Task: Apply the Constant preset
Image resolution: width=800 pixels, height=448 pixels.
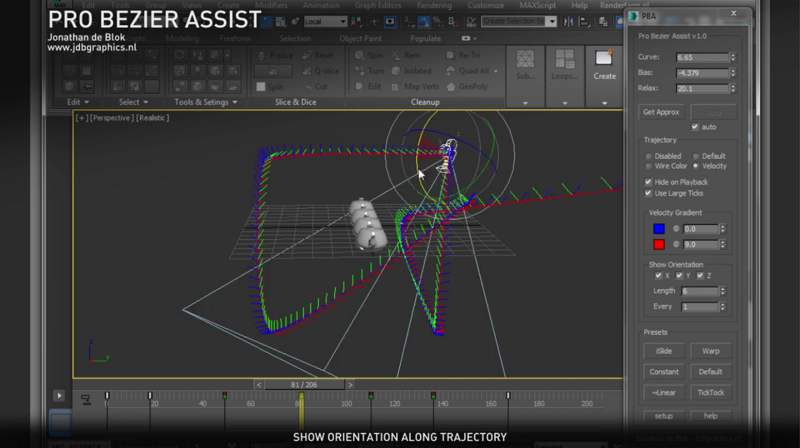Action: [664, 372]
